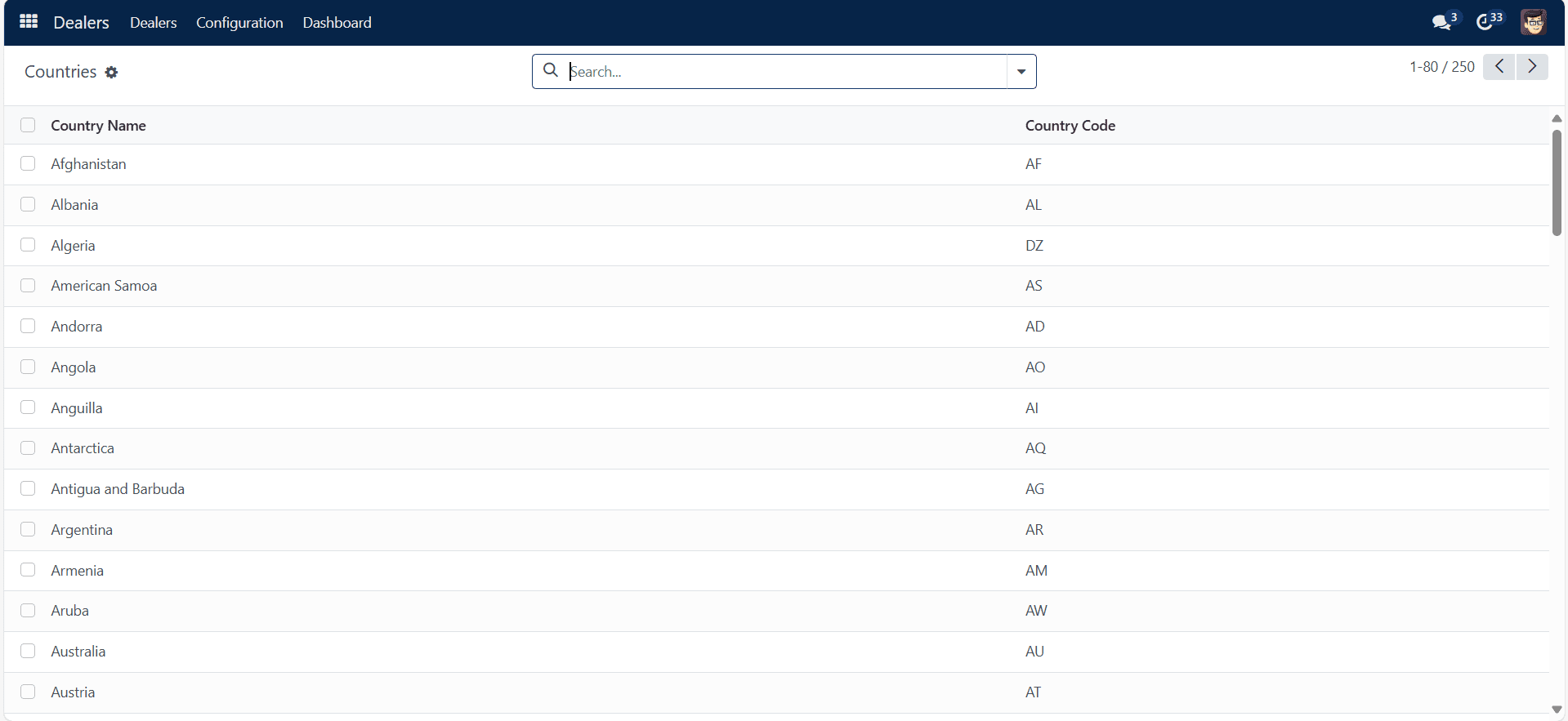Open the Anguilla record
The height and width of the screenshot is (721, 1568).
77,408
